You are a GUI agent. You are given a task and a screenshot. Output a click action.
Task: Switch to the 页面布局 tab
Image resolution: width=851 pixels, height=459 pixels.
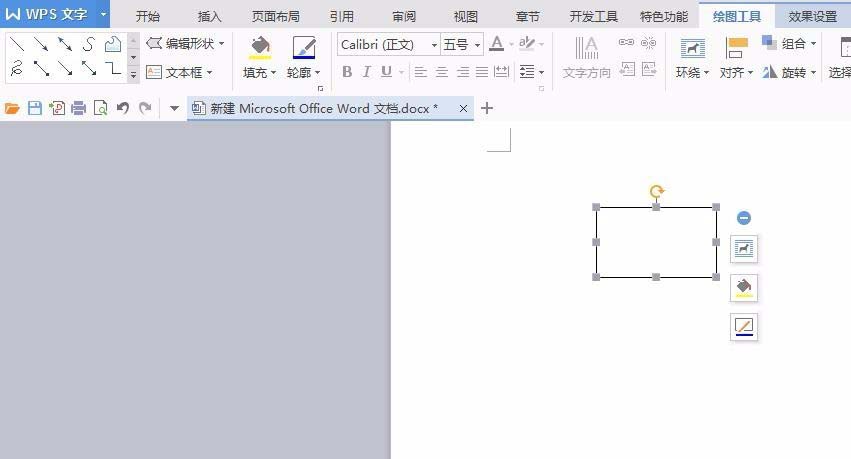pos(276,16)
